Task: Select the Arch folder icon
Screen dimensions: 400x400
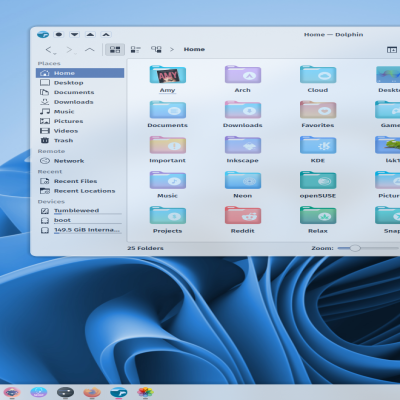Action: point(243,75)
